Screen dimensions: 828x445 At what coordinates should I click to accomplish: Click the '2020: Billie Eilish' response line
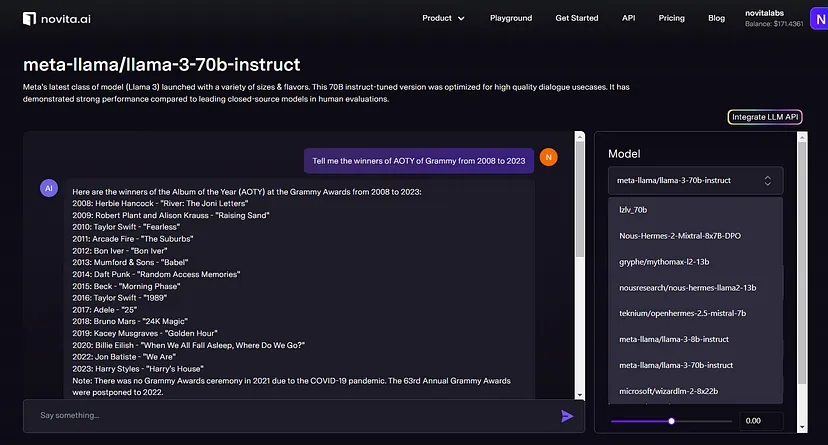(189, 345)
